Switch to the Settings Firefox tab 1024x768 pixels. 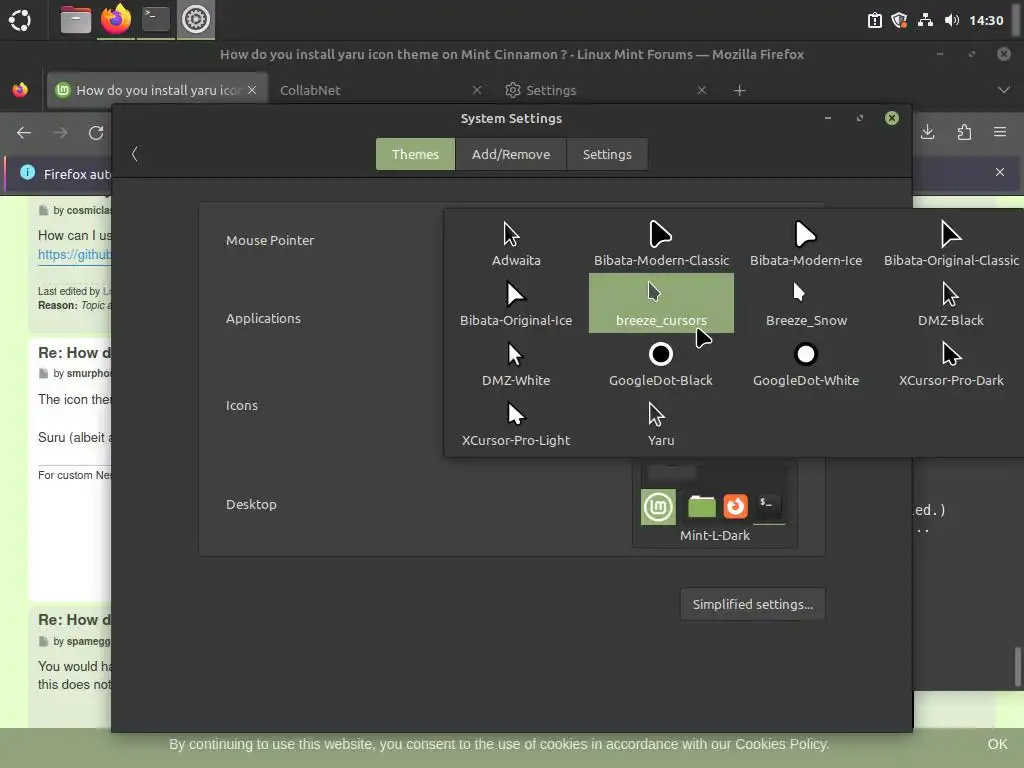pos(604,90)
